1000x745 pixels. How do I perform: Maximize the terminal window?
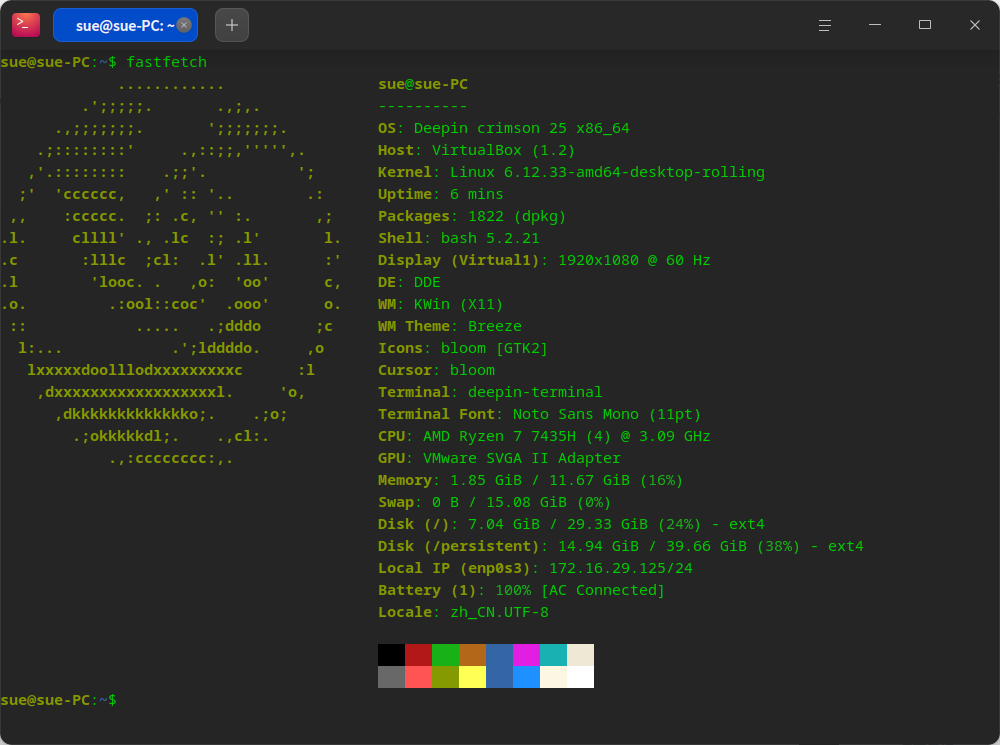click(924, 25)
